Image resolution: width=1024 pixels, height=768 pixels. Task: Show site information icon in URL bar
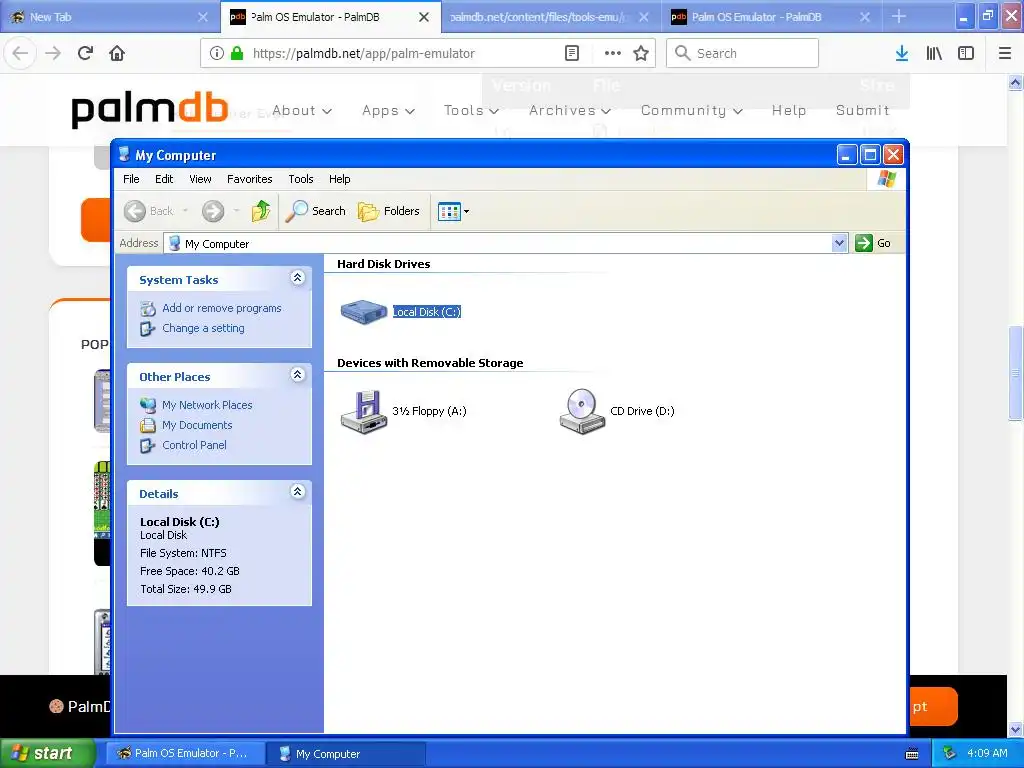[x=217, y=54]
